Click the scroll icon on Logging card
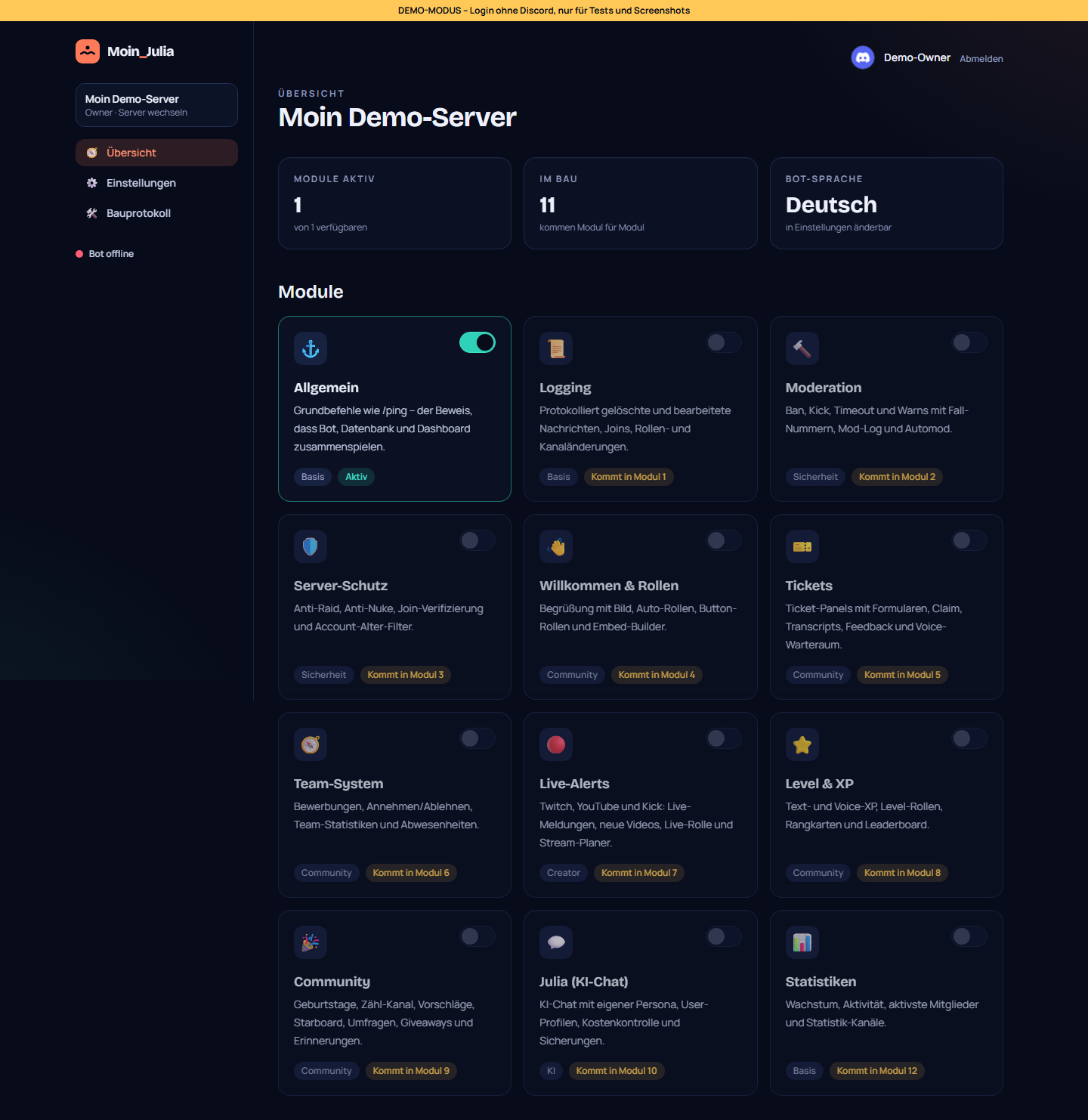The image size is (1088, 1120). (x=556, y=348)
